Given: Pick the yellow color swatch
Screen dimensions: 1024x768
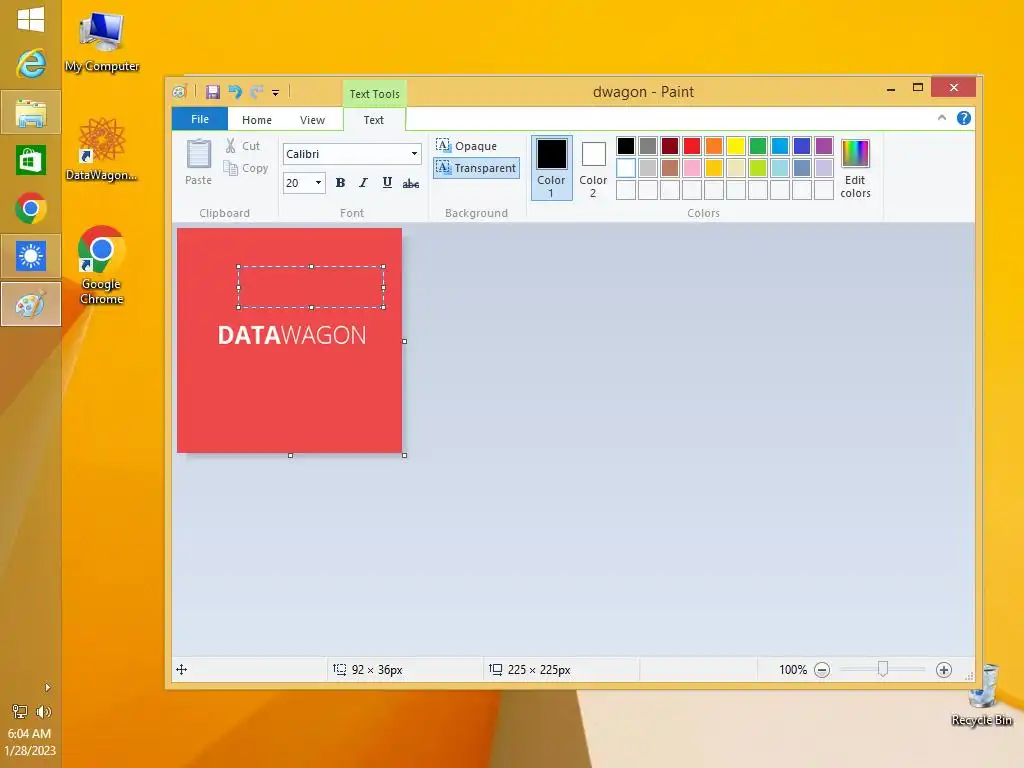Looking at the screenshot, I should pyautogui.click(x=735, y=146).
